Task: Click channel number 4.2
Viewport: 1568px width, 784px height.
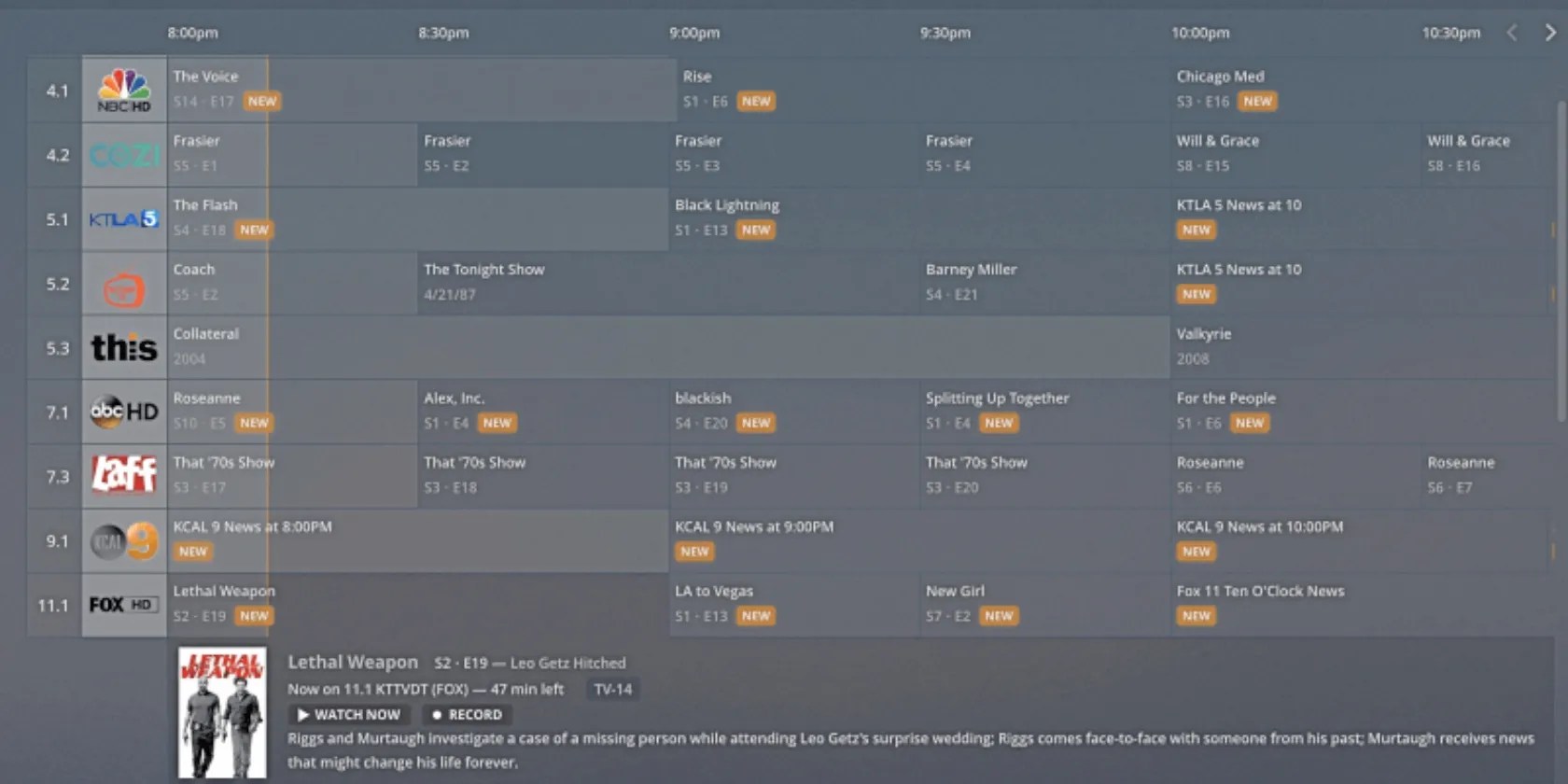Action: coord(57,155)
